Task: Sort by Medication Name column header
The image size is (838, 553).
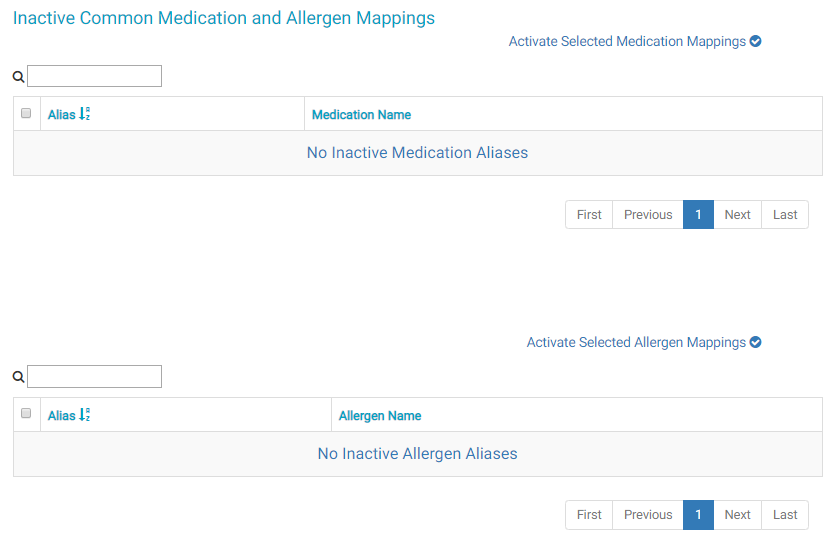Action: click(361, 115)
